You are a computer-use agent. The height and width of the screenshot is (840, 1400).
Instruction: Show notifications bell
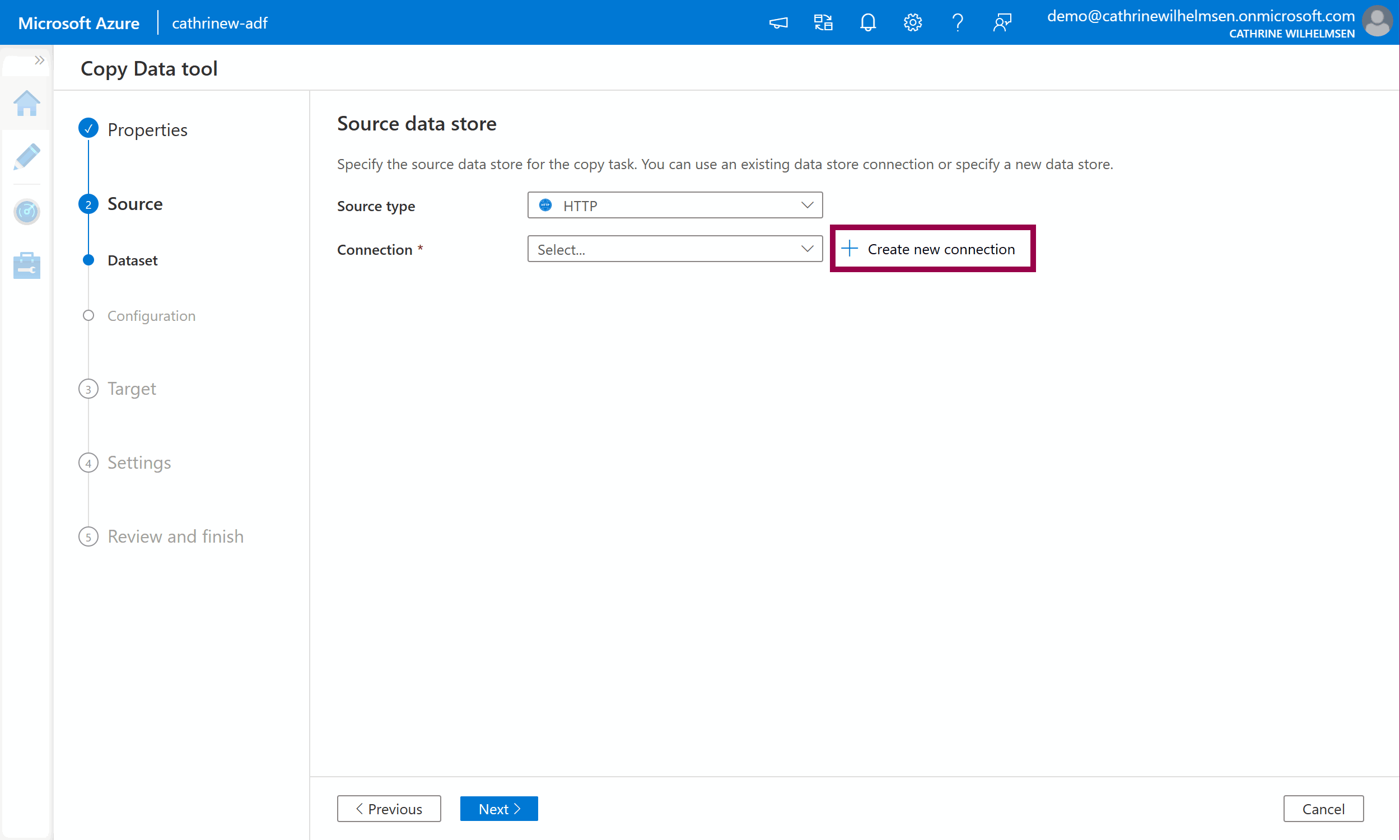tap(867, 22)
